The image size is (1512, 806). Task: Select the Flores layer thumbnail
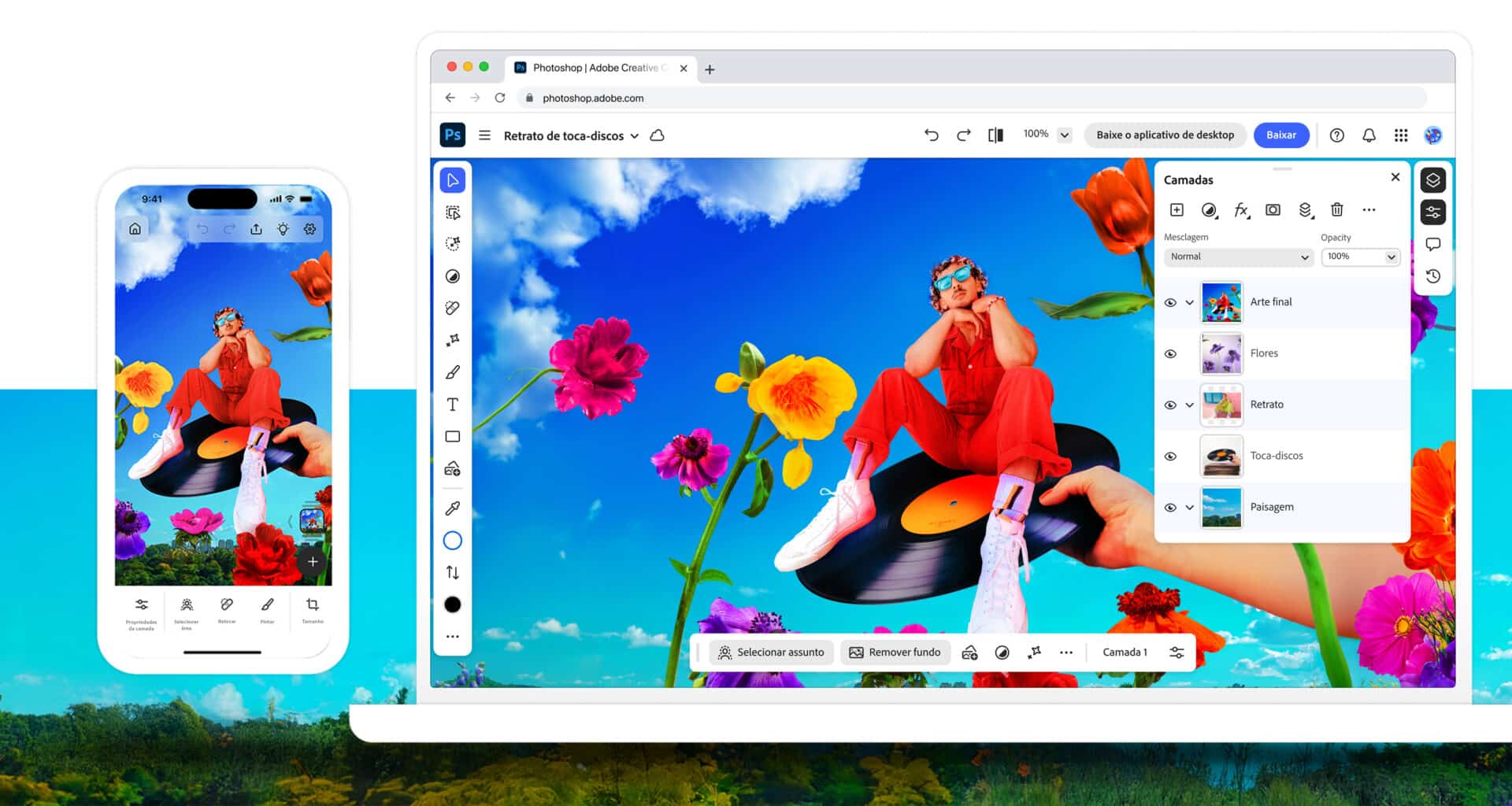point(1221,353)
